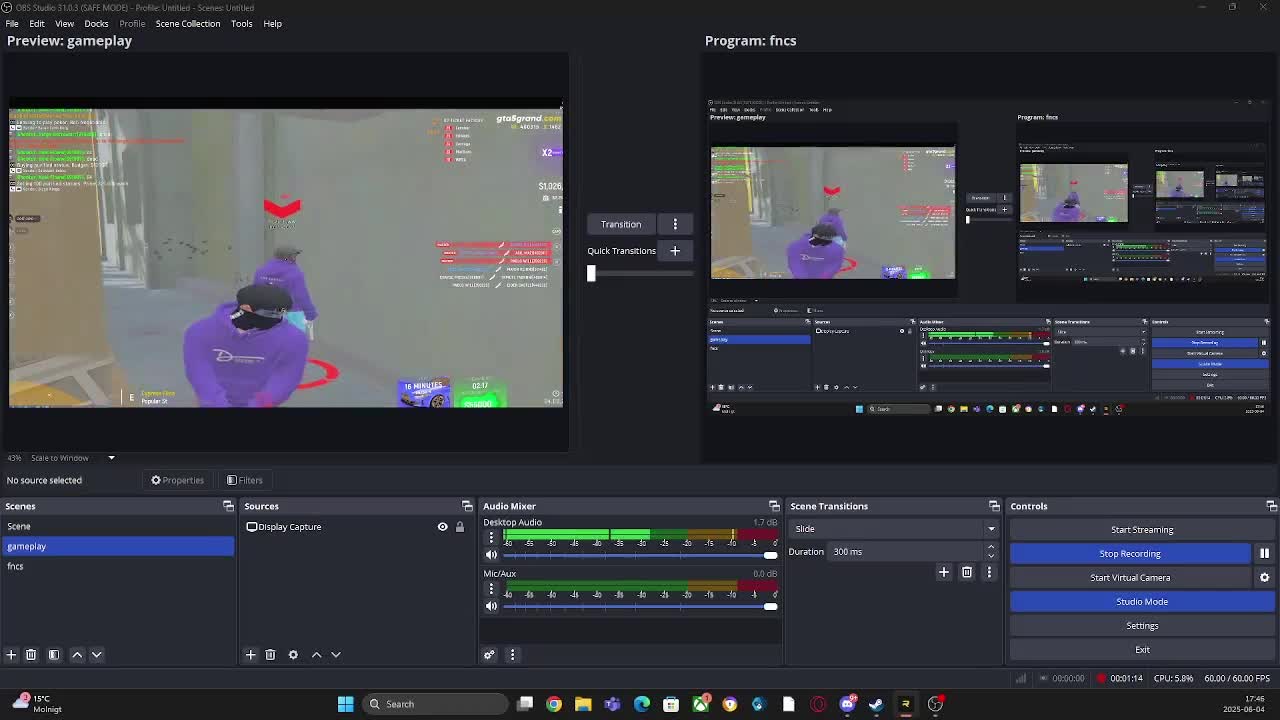Mute the Mic/Aux audio channel
1280x720 pixels.
tap(491, 606)
